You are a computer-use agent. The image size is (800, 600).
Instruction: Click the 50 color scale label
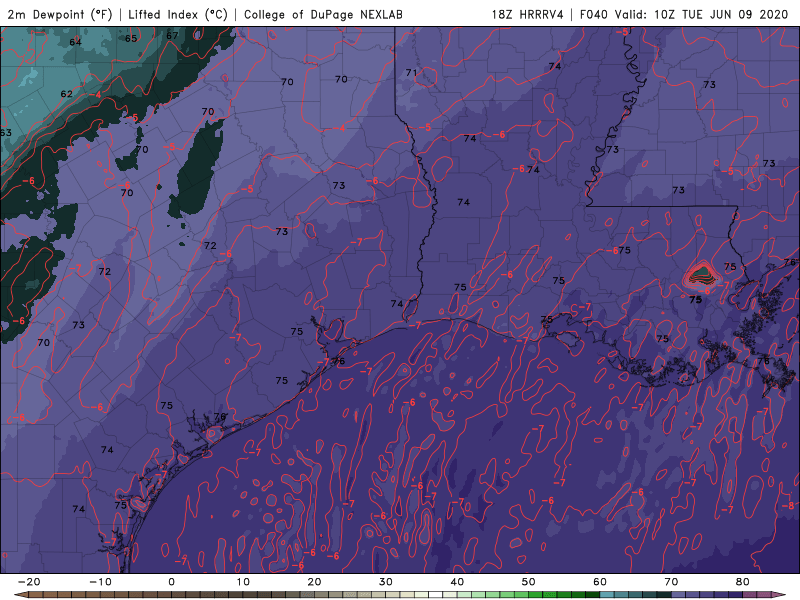529,582
